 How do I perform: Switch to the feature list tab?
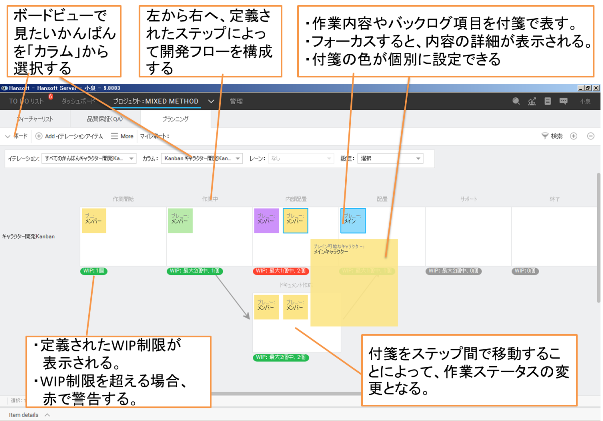tap(35, 119)
